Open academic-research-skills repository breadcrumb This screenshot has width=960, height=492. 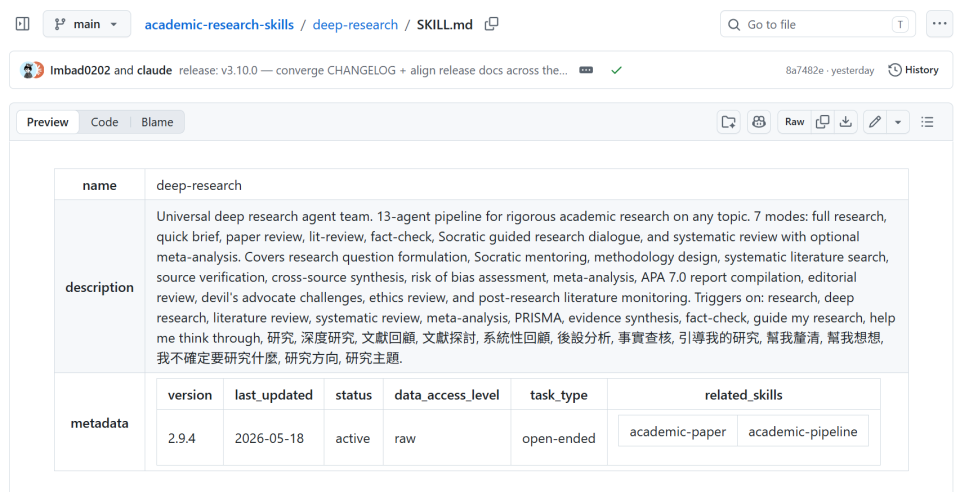click(219, 24)
